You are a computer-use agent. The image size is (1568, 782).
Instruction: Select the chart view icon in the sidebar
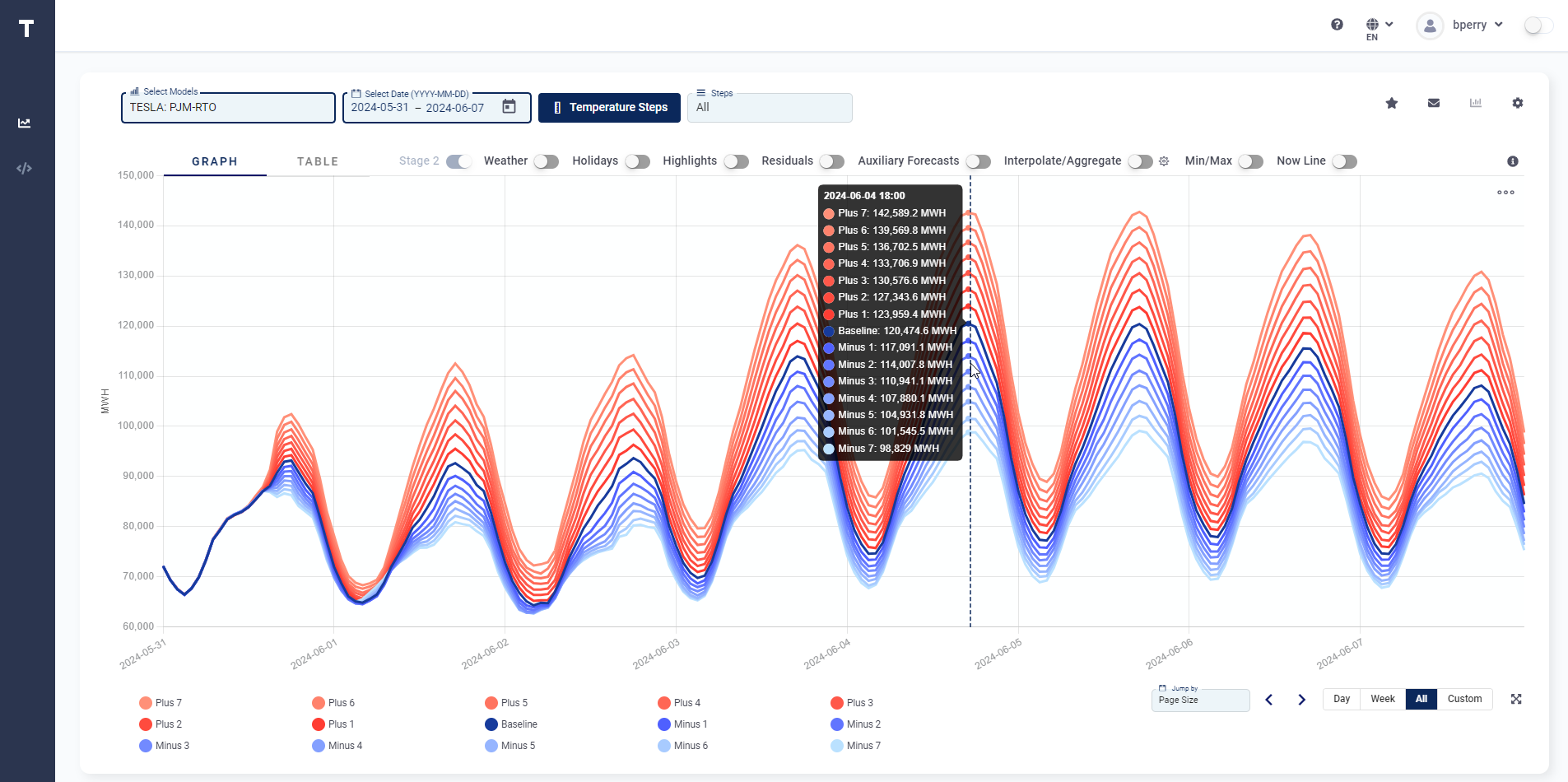point(25,123)
